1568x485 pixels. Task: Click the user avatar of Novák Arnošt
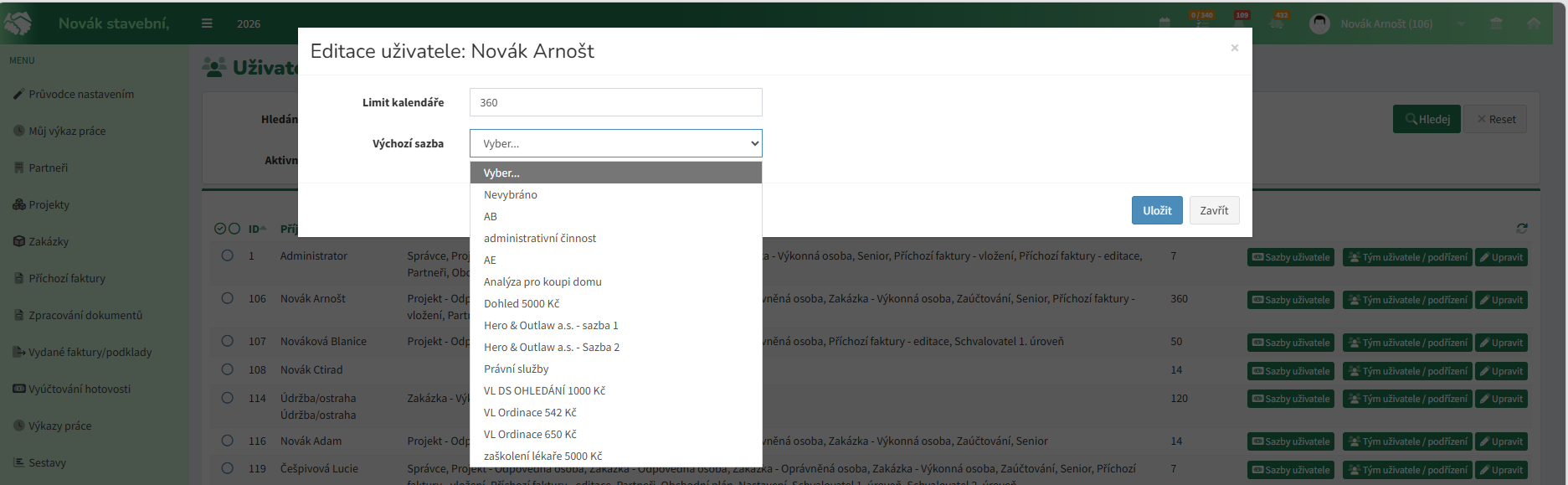click(1319, 23)
